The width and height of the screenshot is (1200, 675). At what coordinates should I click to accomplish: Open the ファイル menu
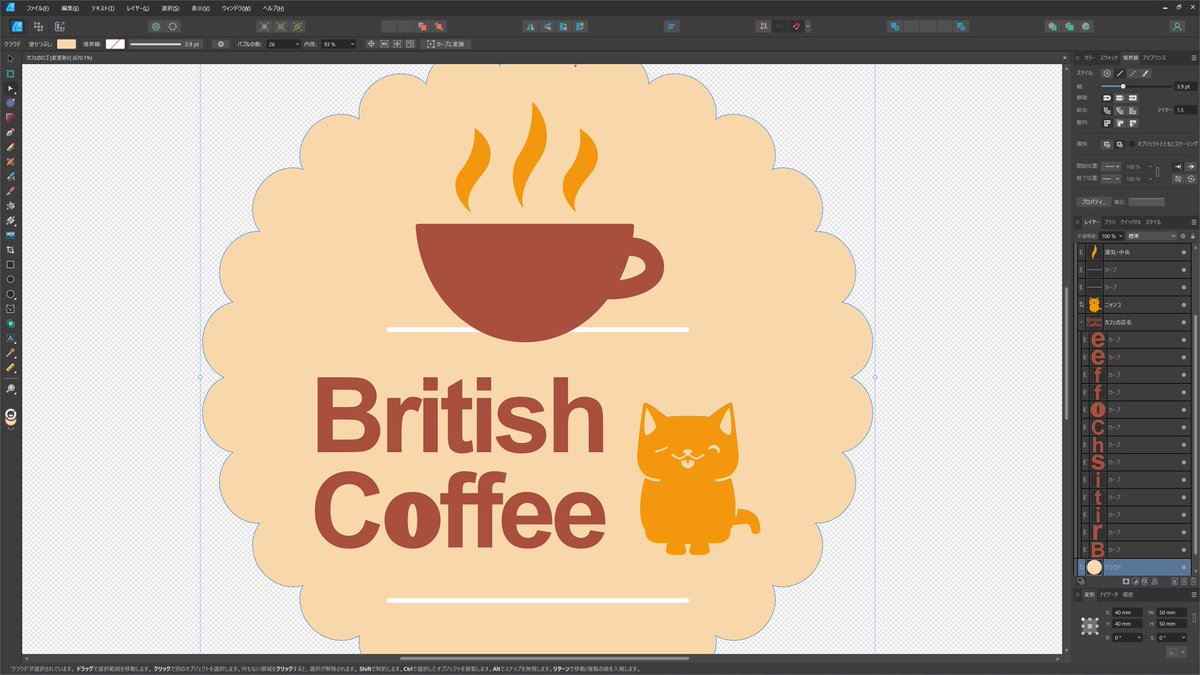37,7
